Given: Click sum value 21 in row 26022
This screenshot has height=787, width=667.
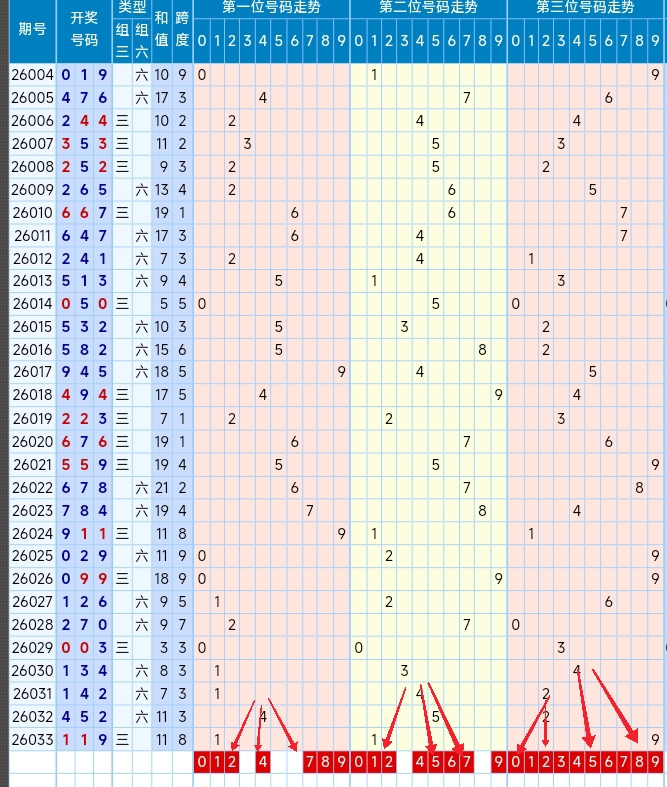Looking at the screenshot, I should point(162,487).
